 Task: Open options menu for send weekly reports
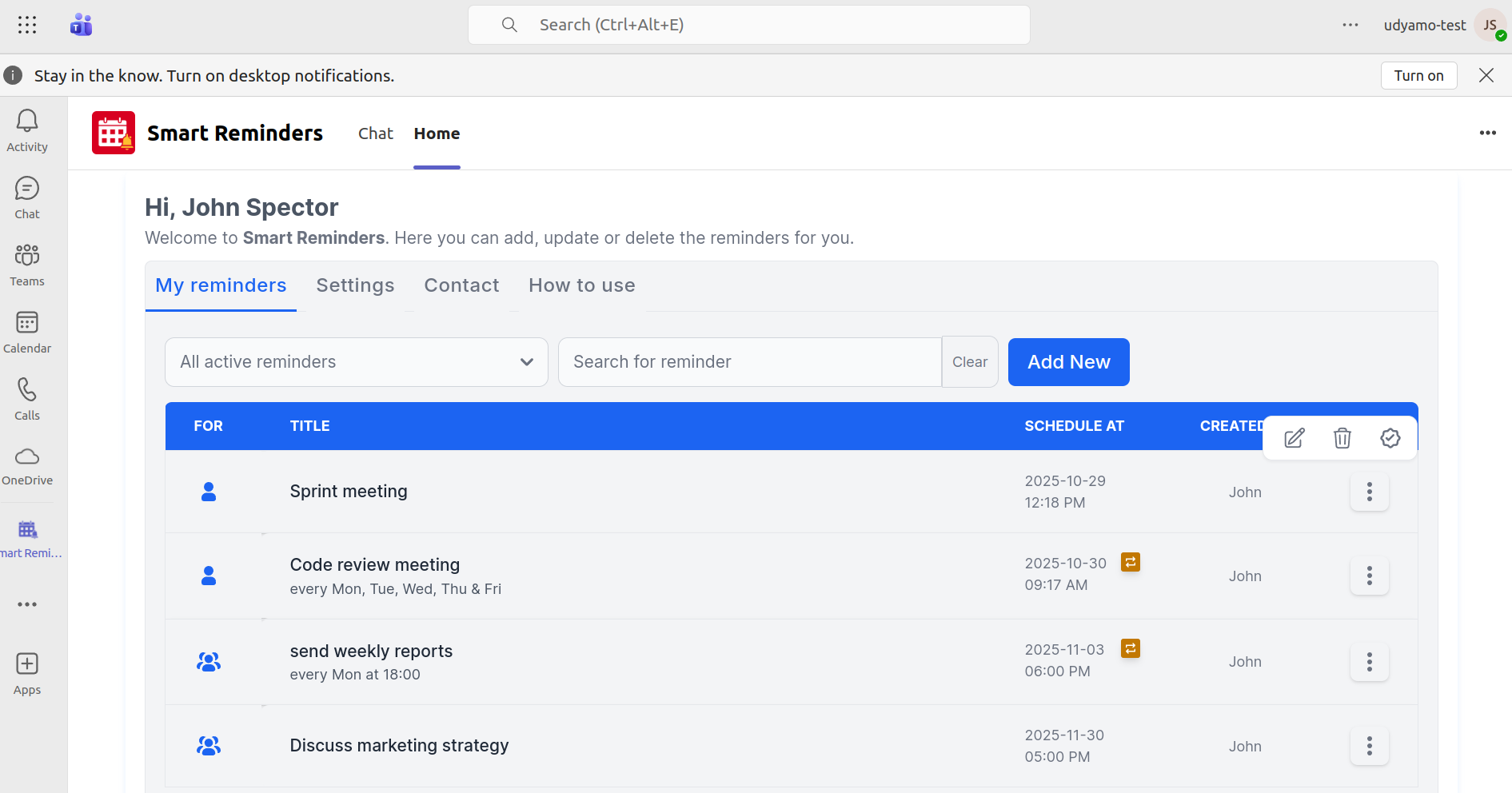(x=1369, y=662)
